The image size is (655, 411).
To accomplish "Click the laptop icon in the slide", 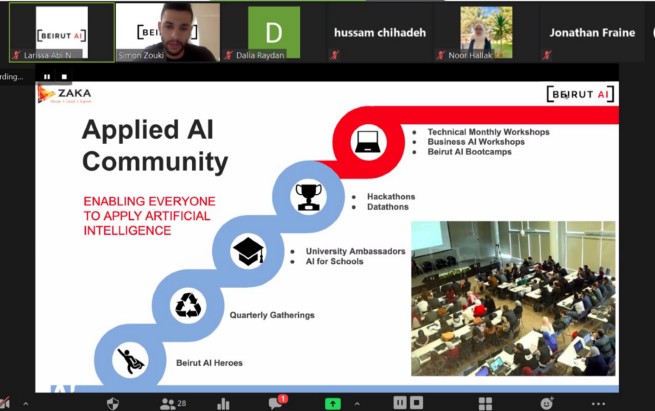I will point(368,142).
